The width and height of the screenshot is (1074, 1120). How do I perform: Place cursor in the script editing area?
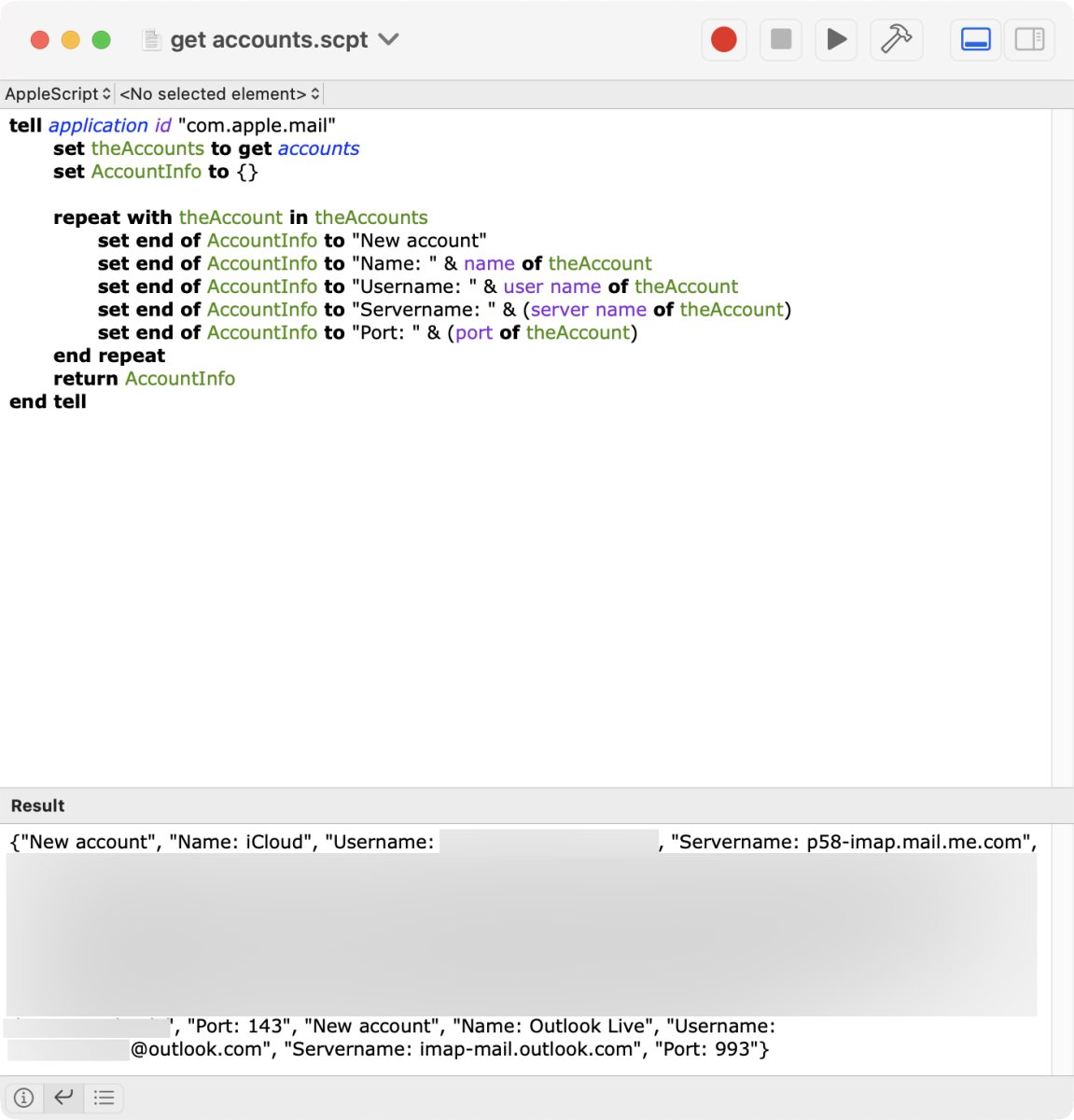point(467,560)
